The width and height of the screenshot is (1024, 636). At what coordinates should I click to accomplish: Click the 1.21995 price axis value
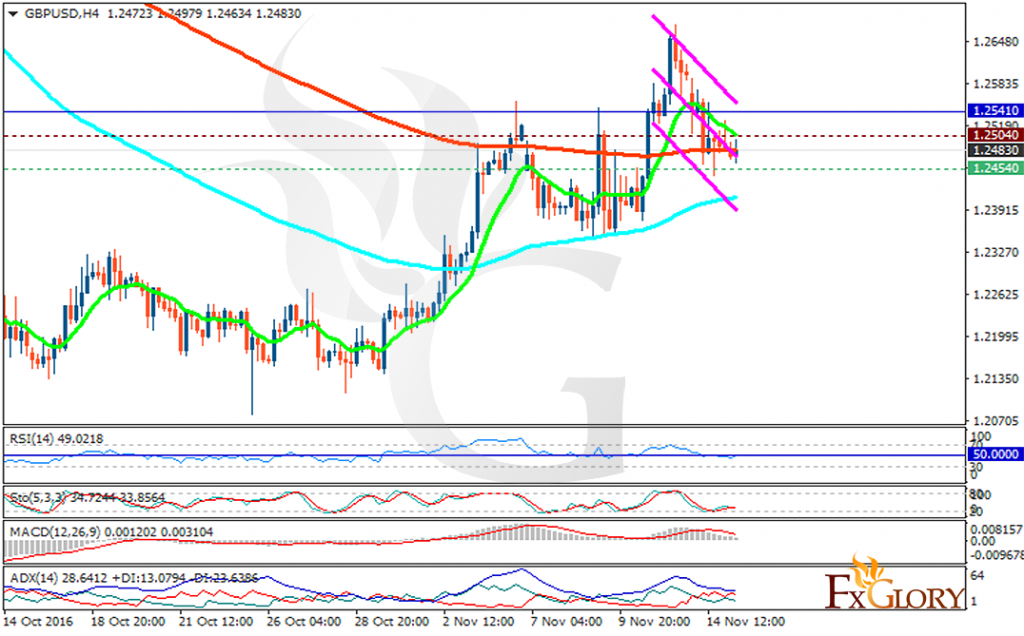coord(996,336)
